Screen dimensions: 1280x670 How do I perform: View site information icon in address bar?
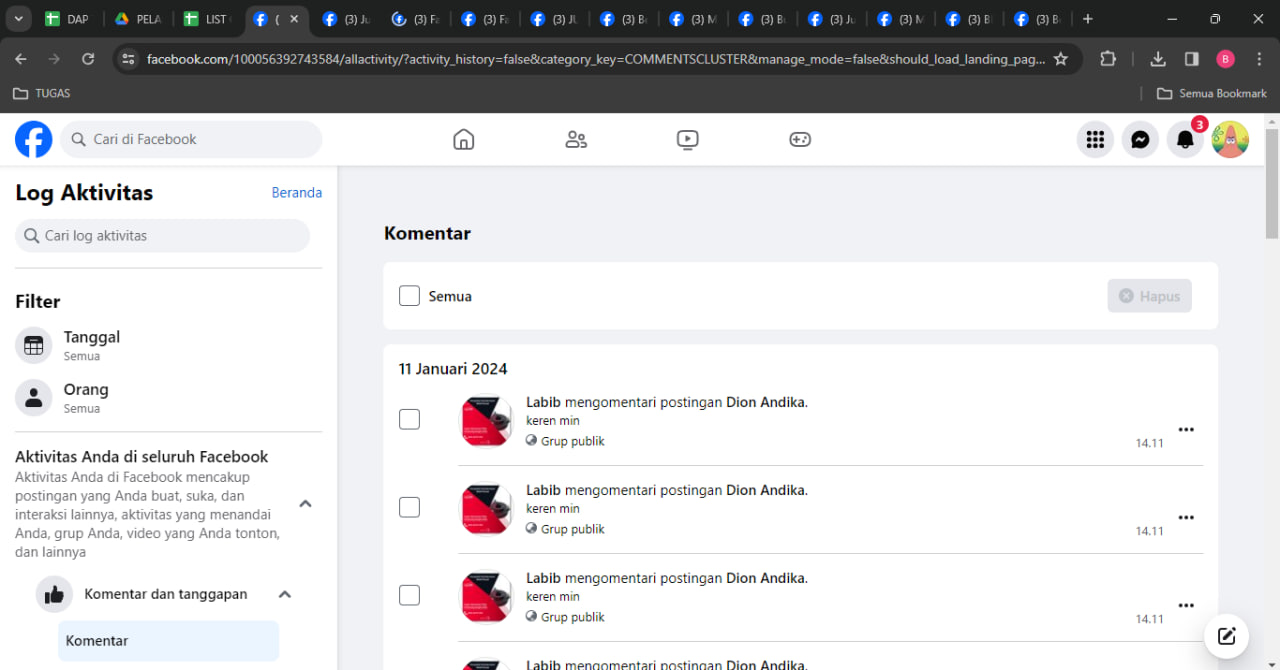(128, 59)
